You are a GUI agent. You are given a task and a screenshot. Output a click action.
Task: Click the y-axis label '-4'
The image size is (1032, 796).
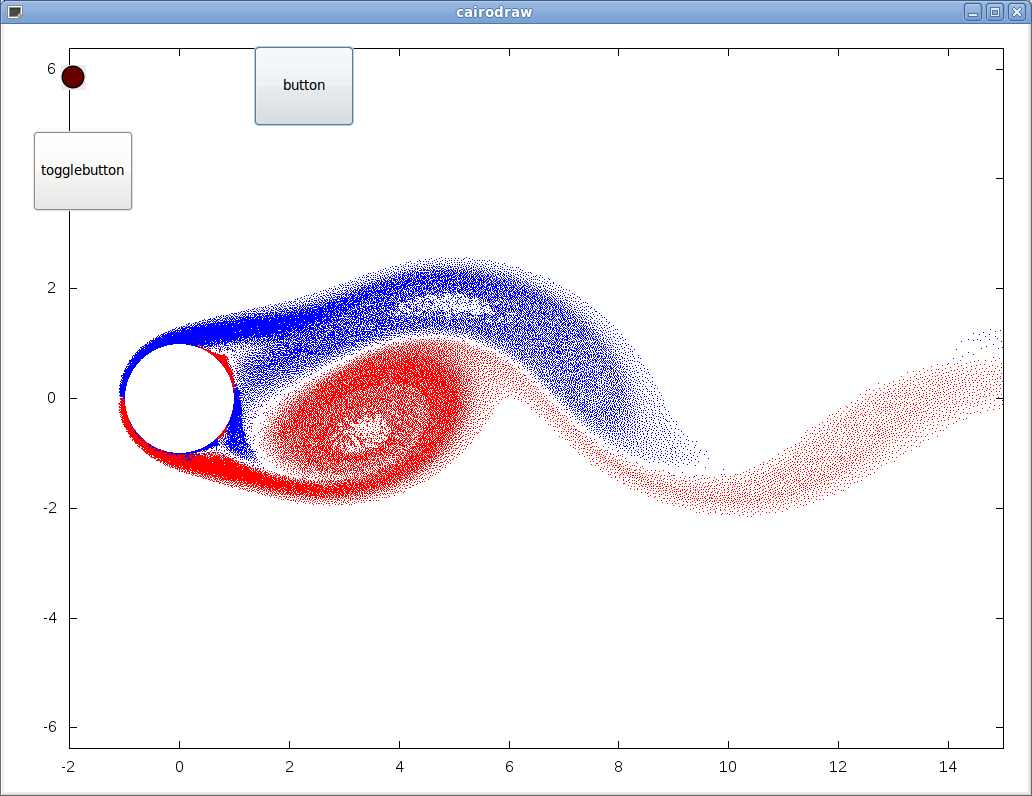click(x=50, y=618)
